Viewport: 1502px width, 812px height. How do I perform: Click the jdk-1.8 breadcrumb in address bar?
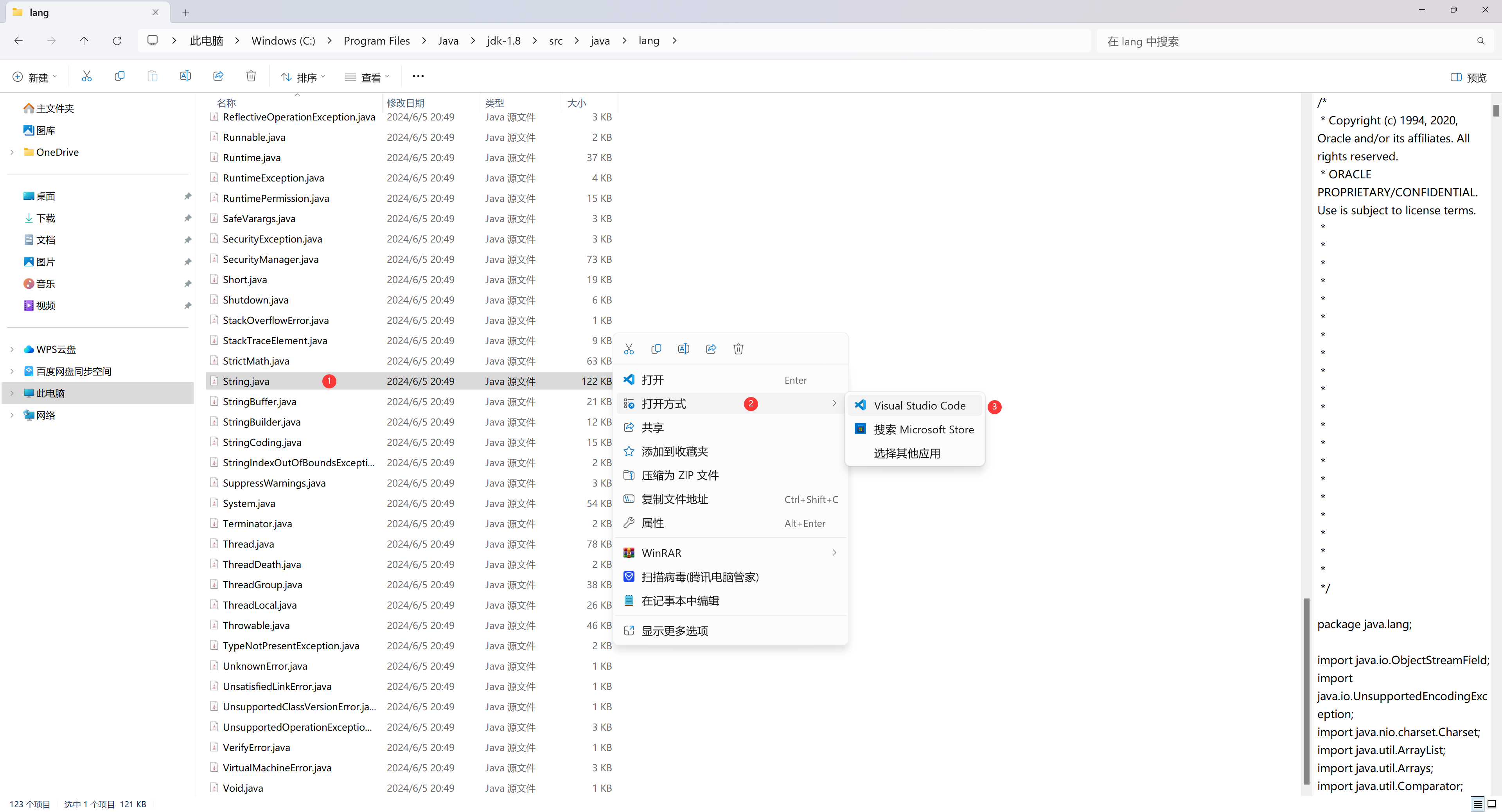point(504,41)
